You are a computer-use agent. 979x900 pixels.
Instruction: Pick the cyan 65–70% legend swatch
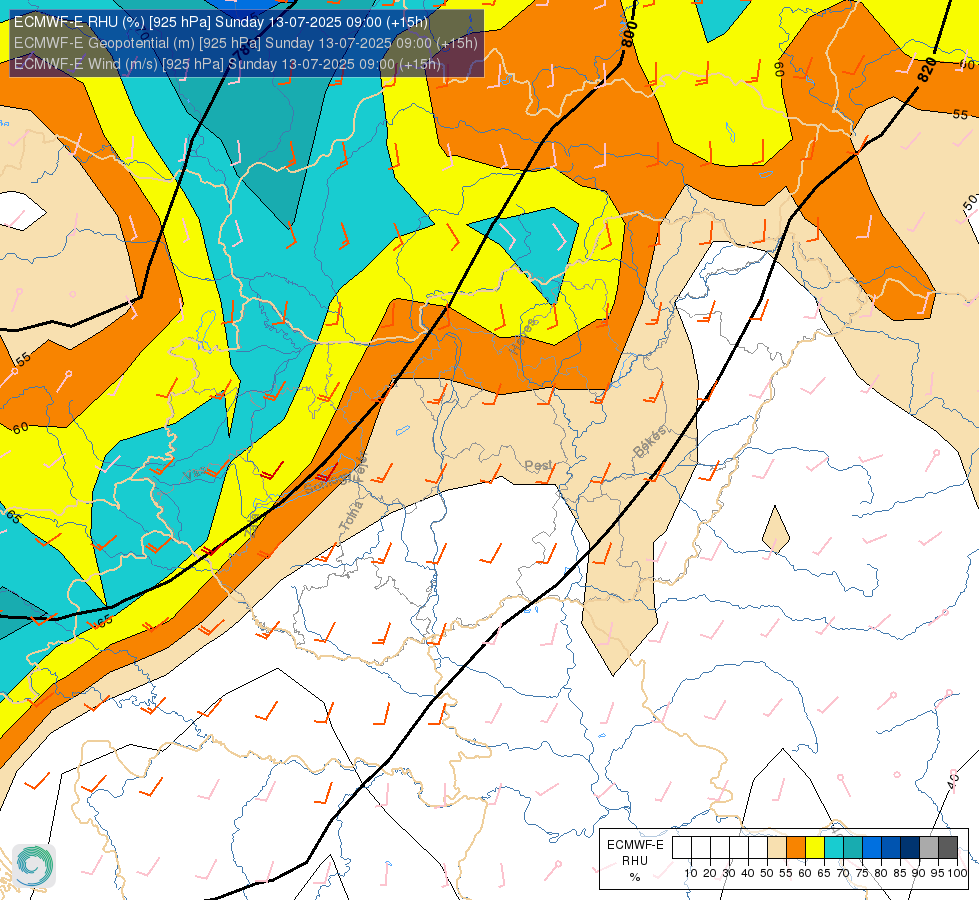[x=834, y=848]
